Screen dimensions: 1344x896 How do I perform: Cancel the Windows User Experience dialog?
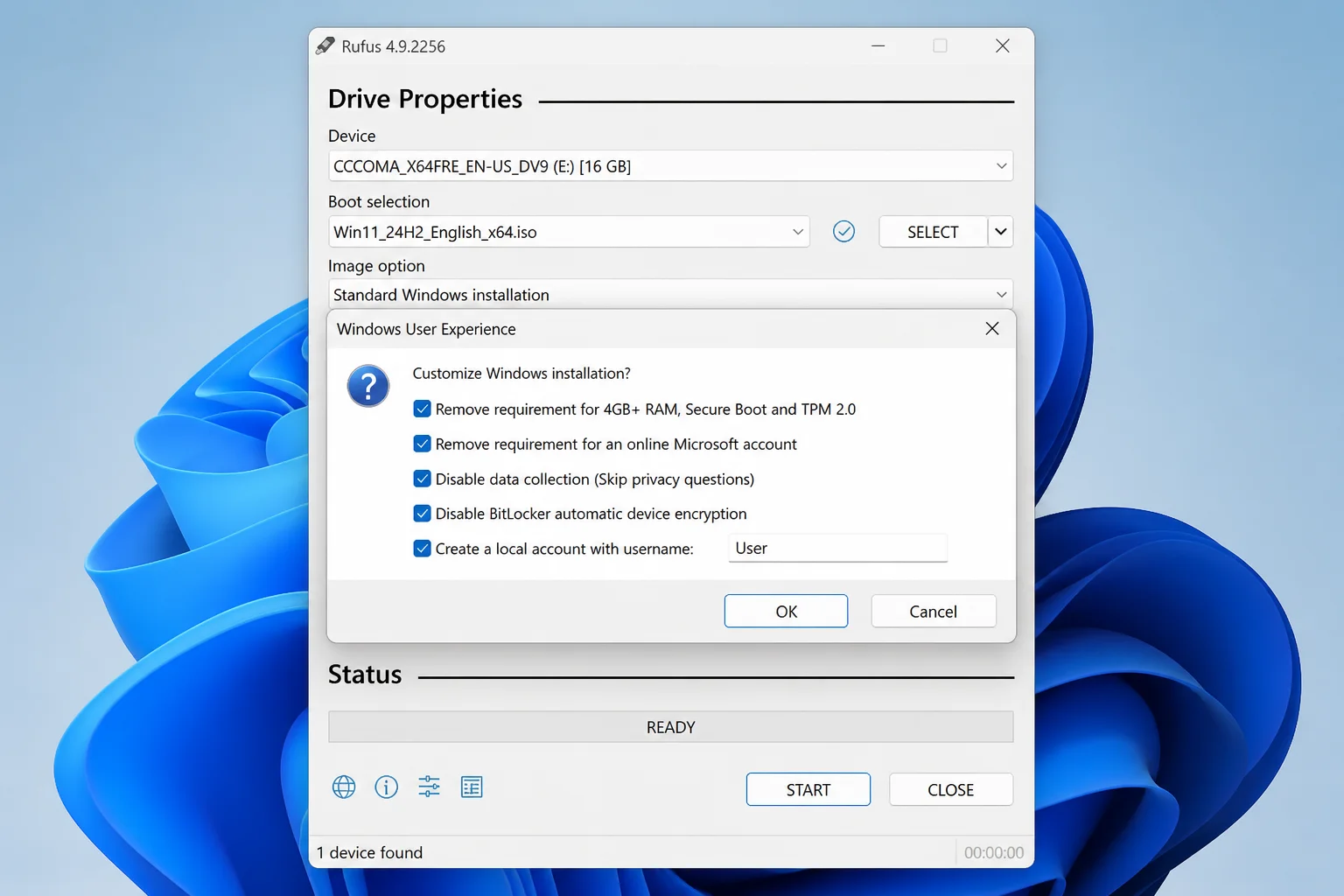click(x=933, y=611)
